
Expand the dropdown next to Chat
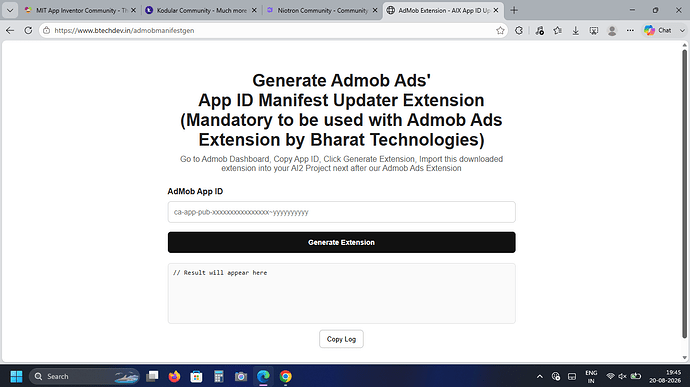[x=682, y=30]
